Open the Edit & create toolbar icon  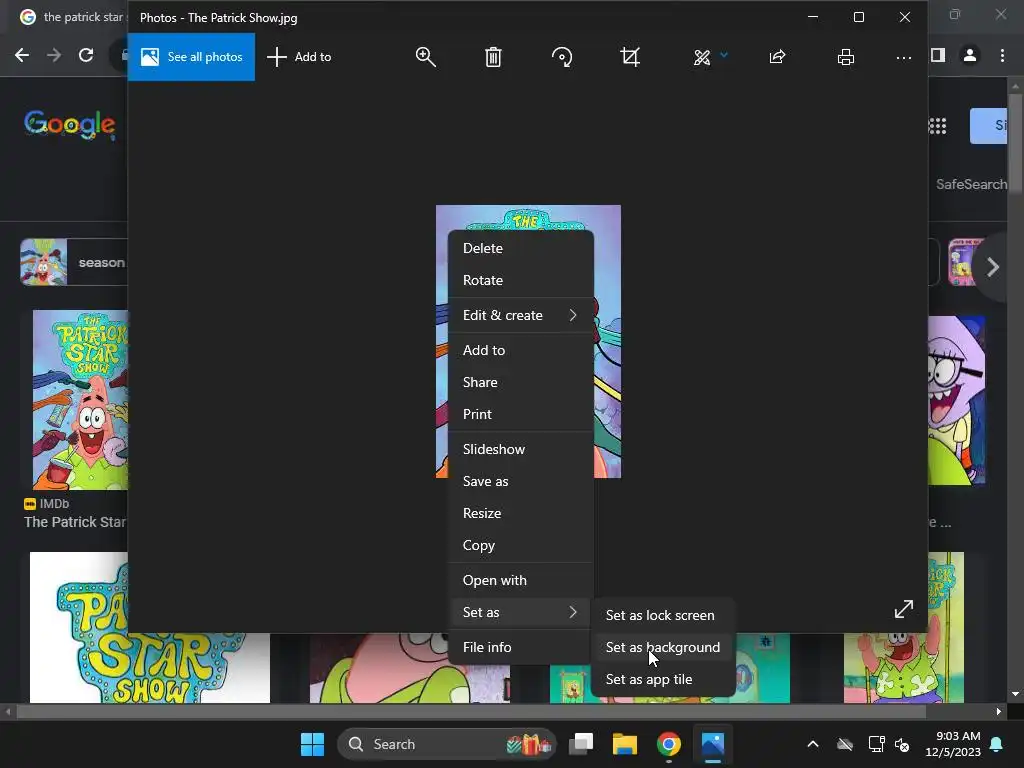pyautogui.click(x=702, y=57)
